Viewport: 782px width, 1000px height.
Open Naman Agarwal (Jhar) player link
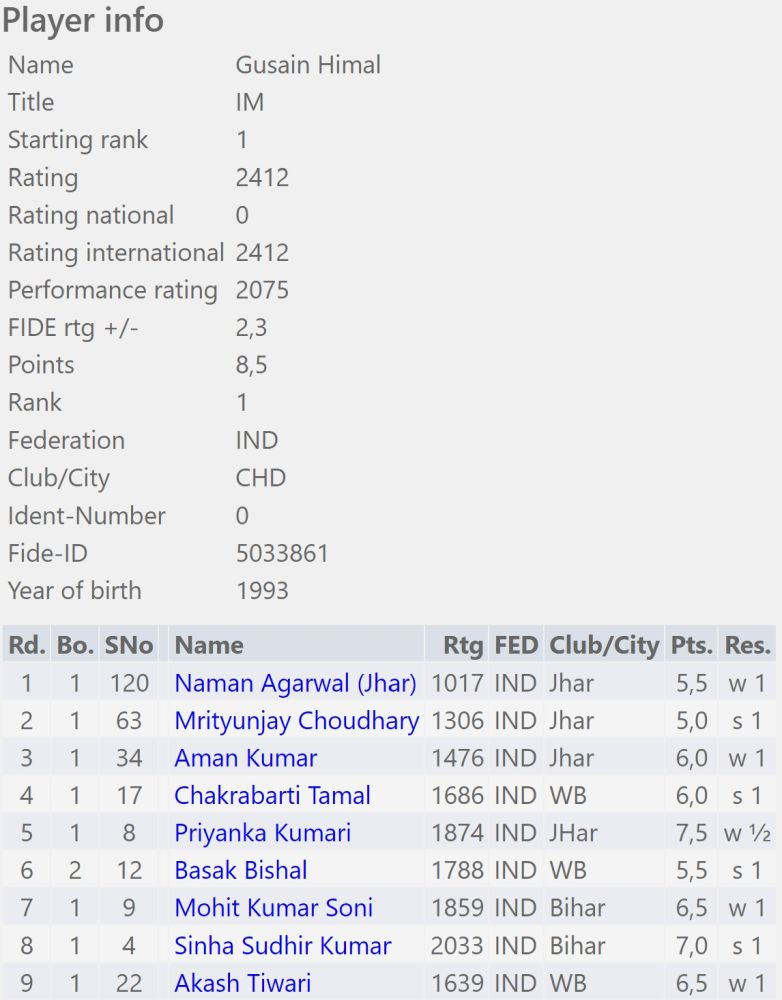(x=295, y=683)
